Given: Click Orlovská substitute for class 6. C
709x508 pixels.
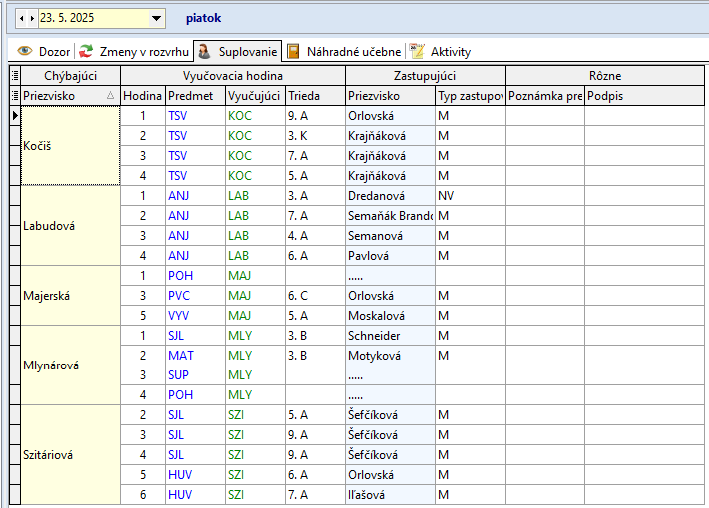Looking at the screenshot, I should pos(390,295).
